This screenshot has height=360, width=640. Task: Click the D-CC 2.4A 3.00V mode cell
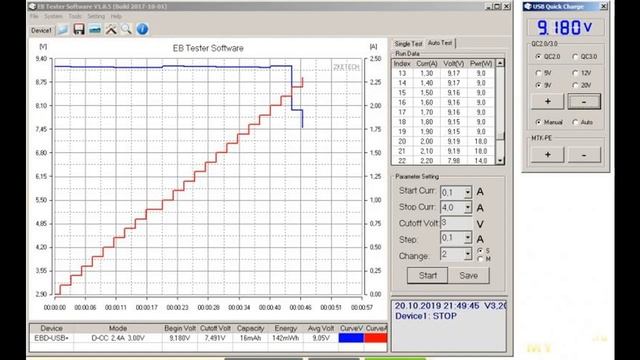click(118, 338)
